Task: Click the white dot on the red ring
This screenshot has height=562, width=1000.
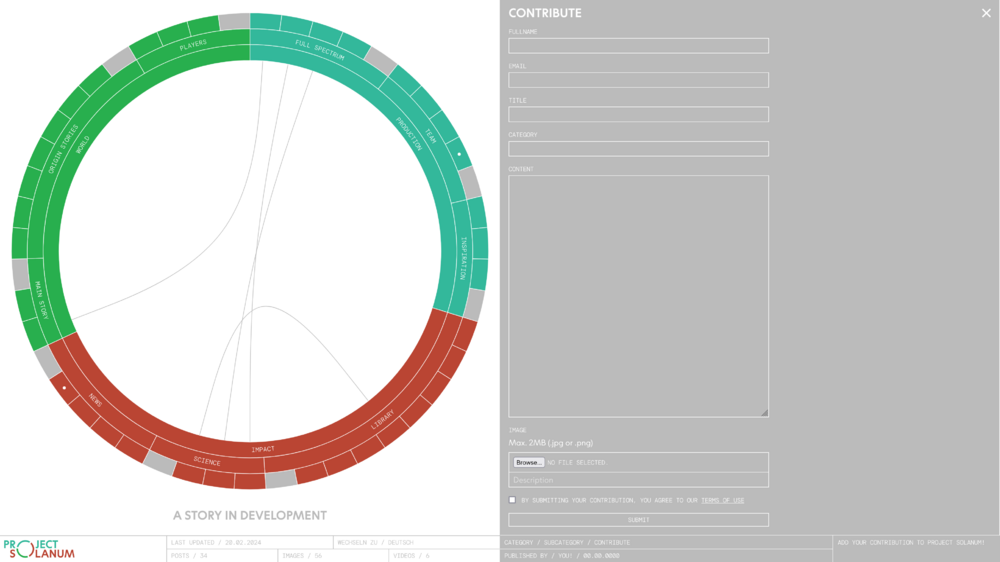Action: pos(64,388)
